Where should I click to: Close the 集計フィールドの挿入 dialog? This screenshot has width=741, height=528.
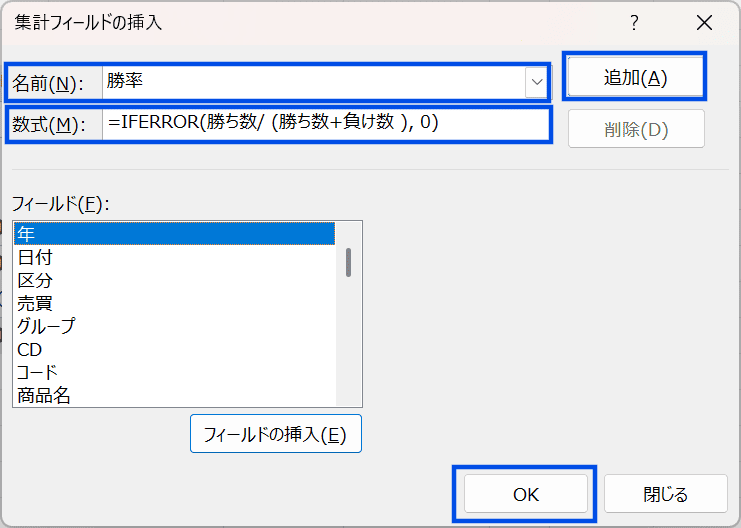(x=704, y=23)
